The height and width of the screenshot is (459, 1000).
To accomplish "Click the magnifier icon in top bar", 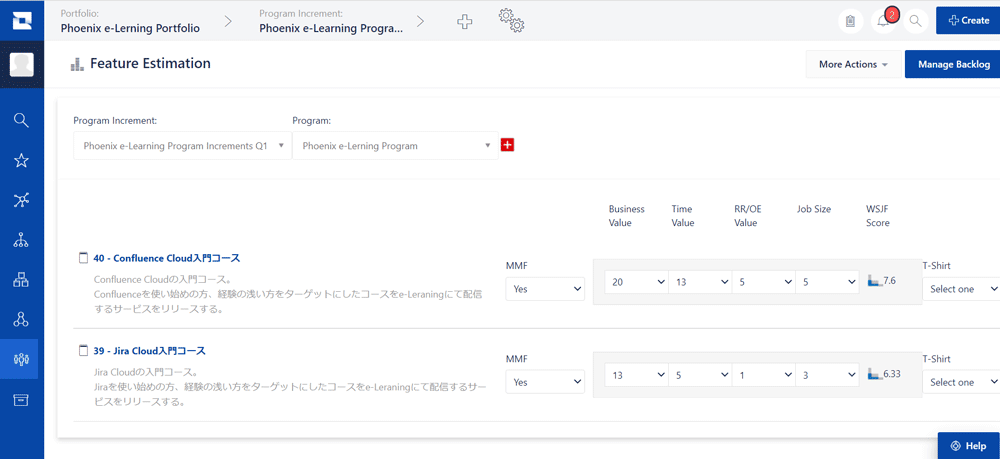I will [x=916, y=21].
